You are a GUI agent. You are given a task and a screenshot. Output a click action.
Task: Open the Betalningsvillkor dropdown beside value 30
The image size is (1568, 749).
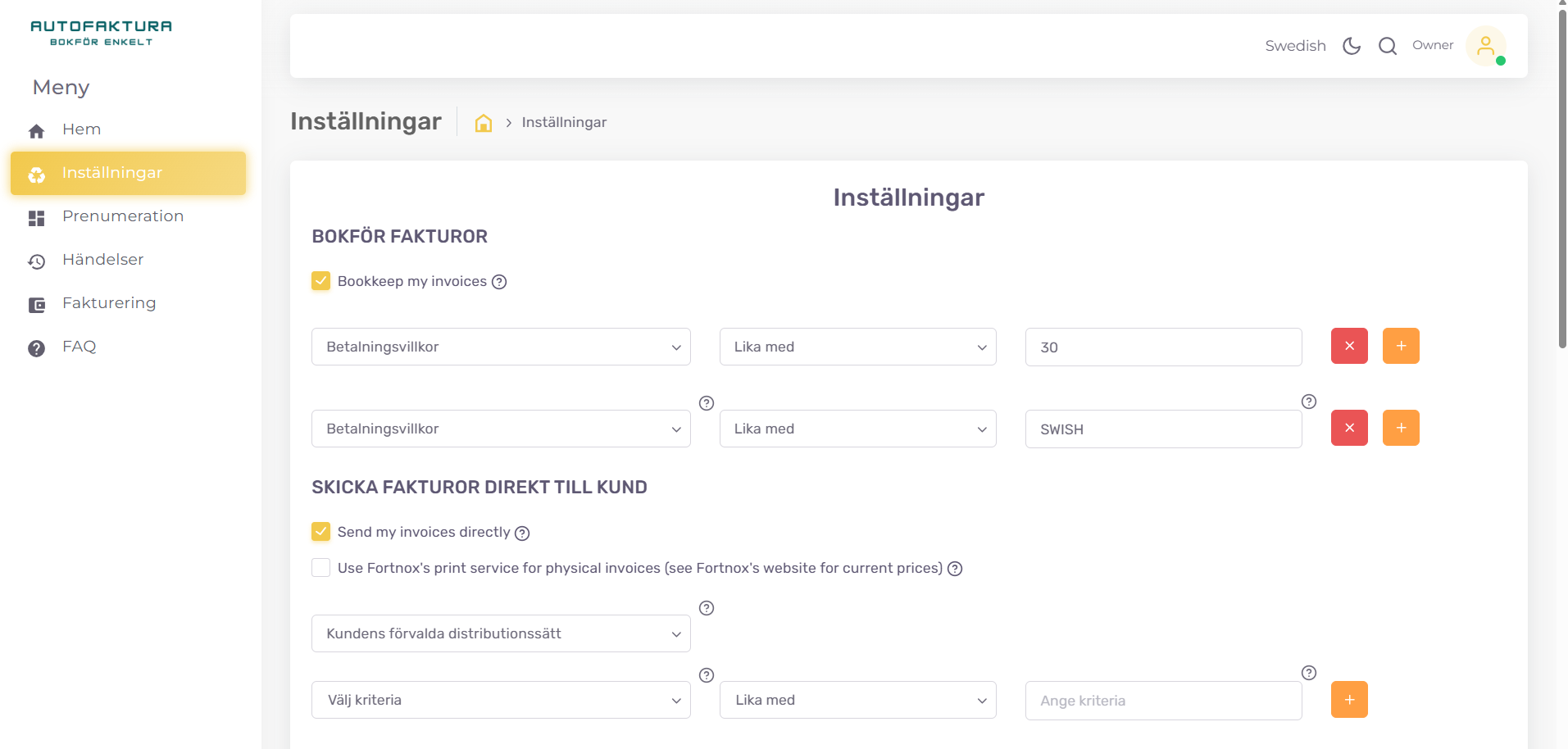coord(501,347)
